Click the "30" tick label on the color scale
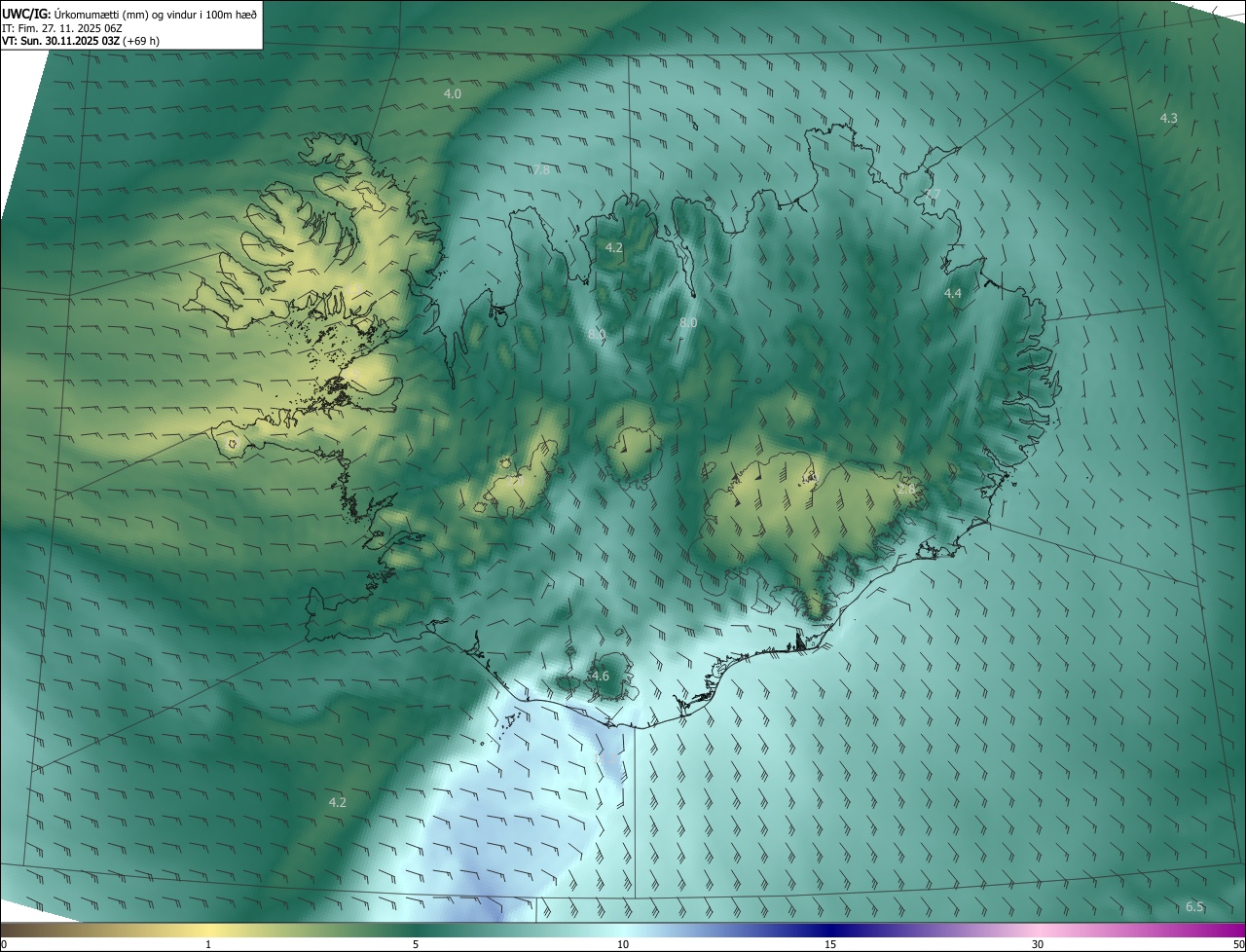1246x952 pixels. tap(1038, 944)
